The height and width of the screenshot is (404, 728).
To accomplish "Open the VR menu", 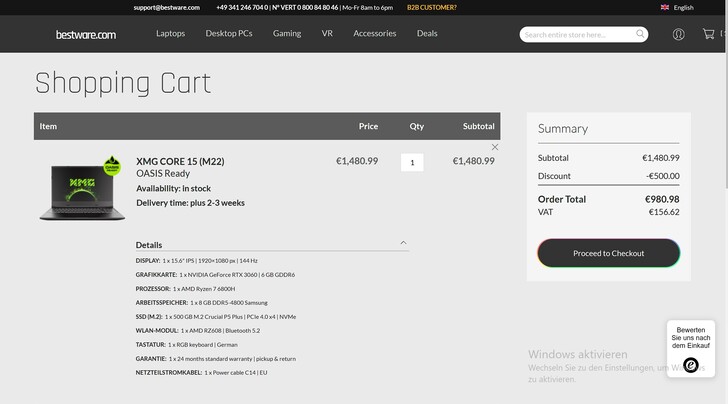I will pyautogui.click(x=327, y=33).
